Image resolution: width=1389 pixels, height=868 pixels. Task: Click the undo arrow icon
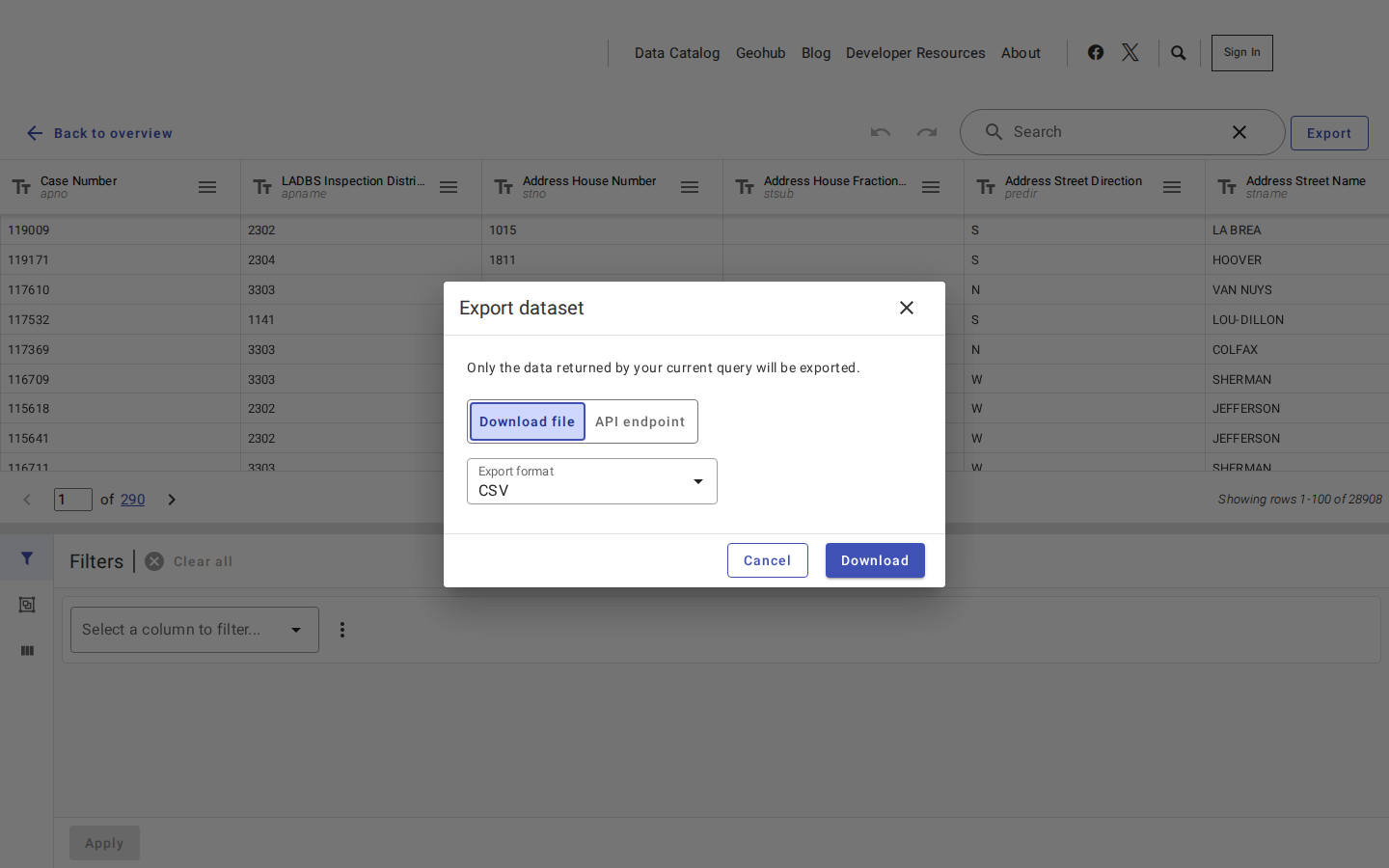881,132
